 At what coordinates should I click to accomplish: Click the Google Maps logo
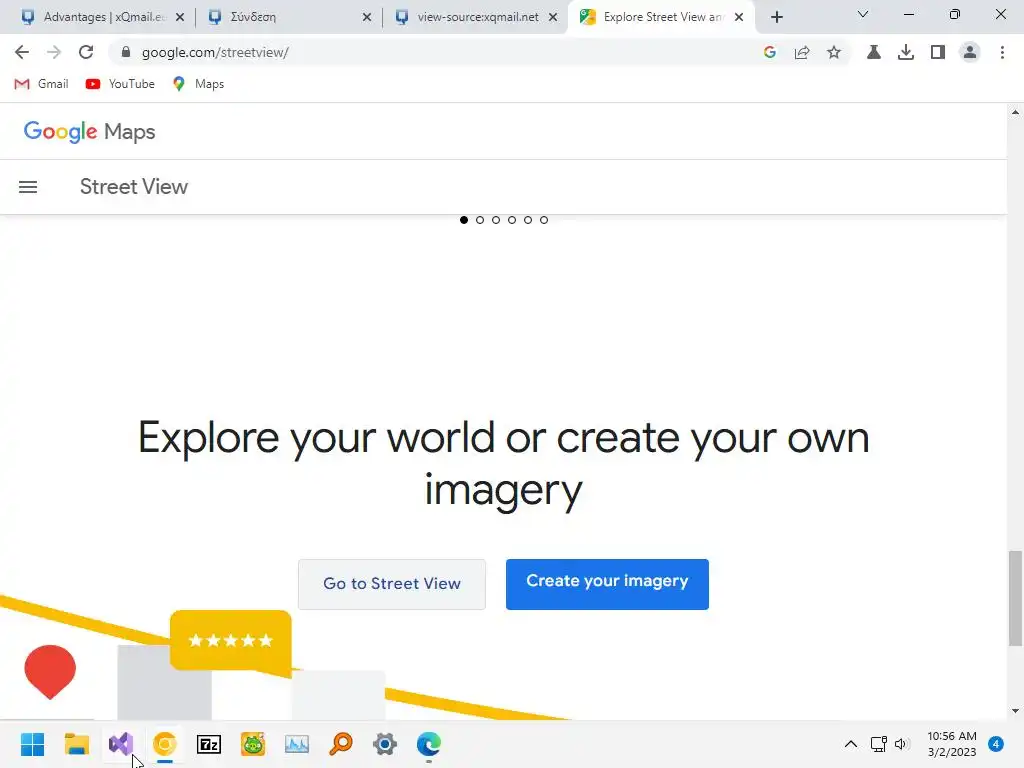click(89, 131)
